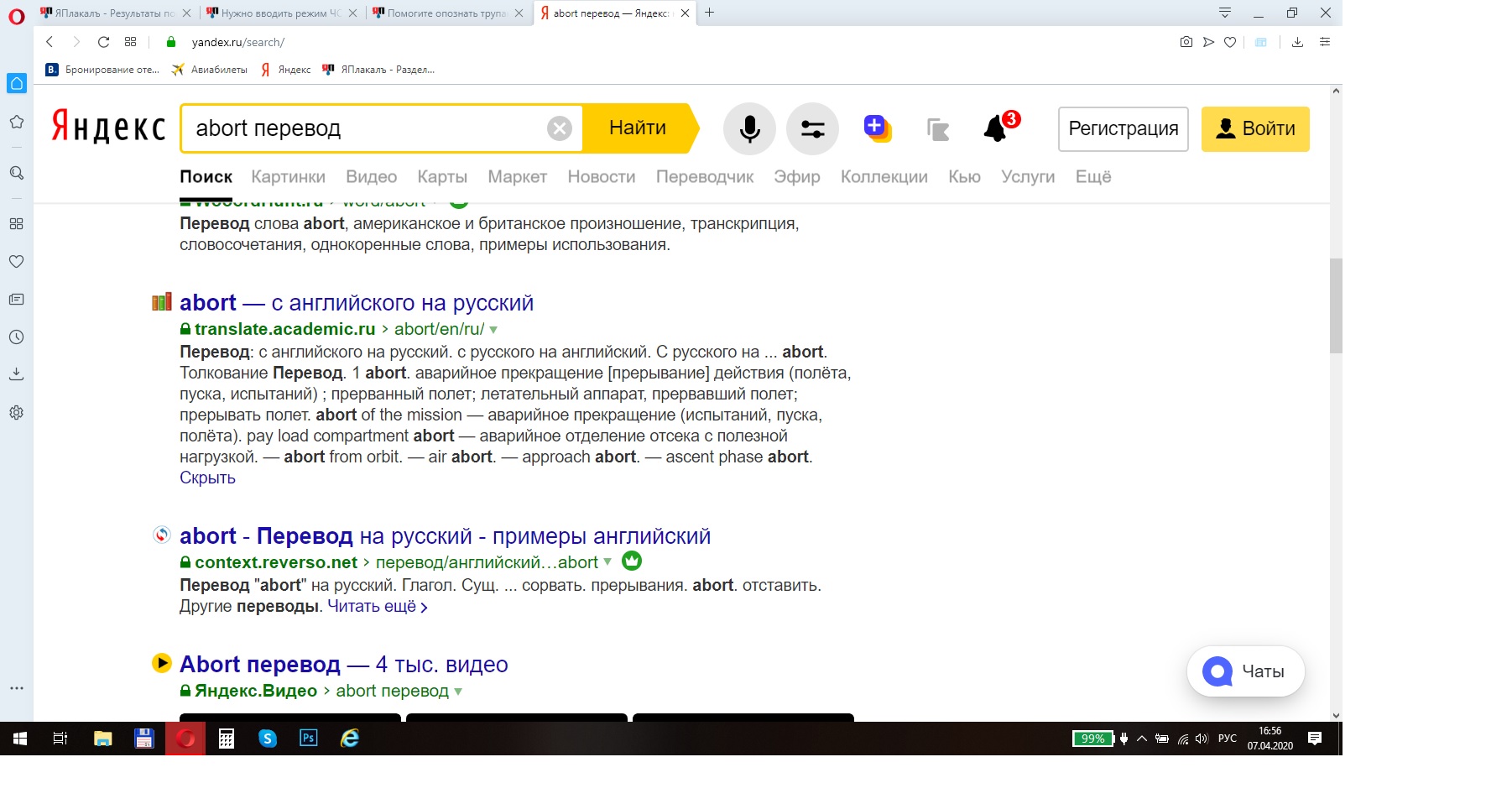Click the page vertical scrollbar thumb

tap(1336, 305)
